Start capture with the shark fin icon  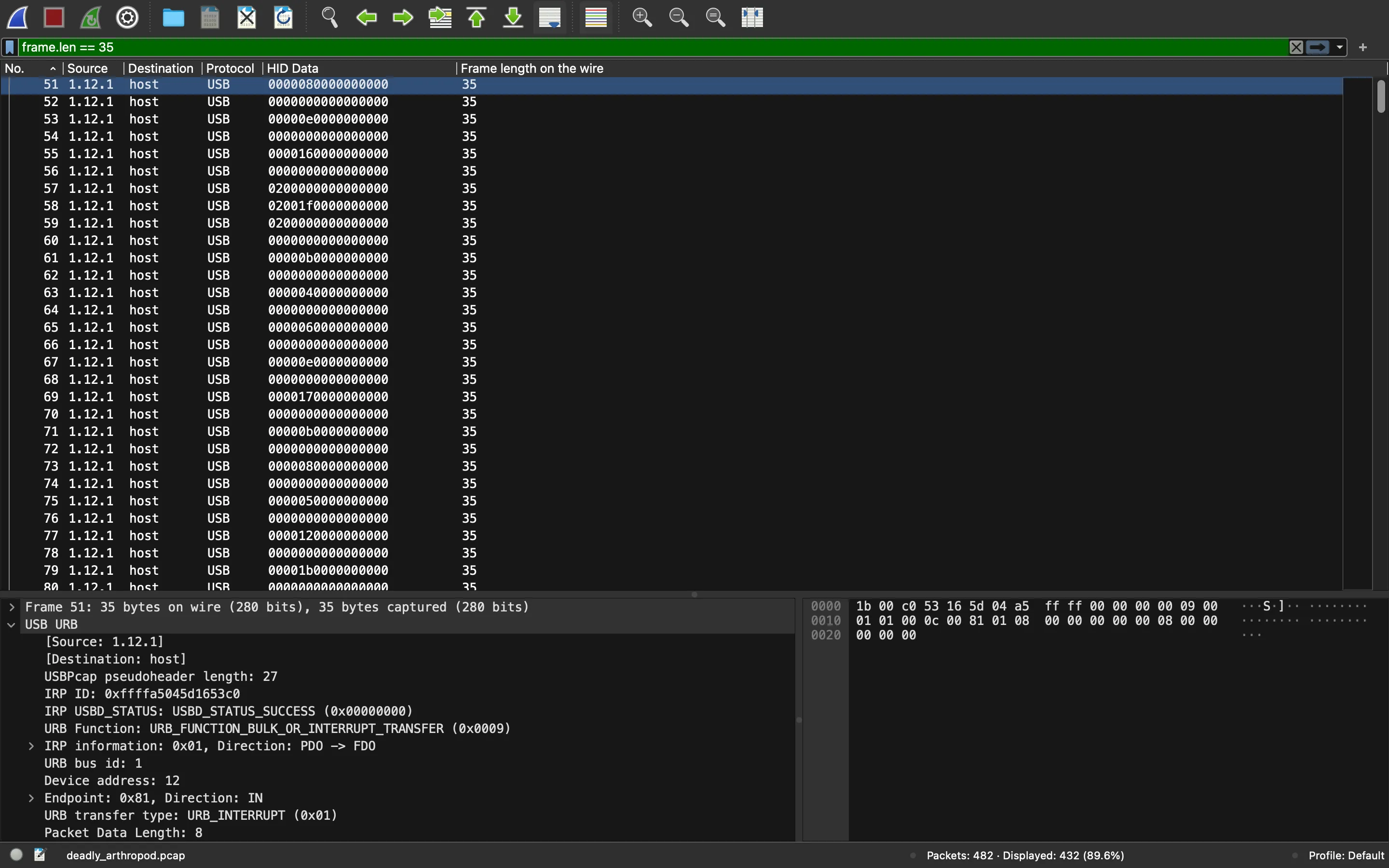point(18,17)
